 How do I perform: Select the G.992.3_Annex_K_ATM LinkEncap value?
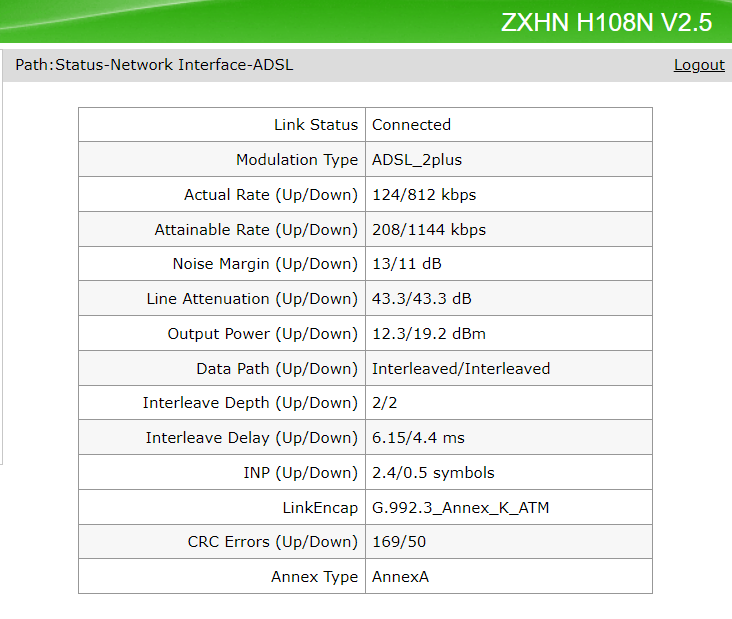pos(460,508)
